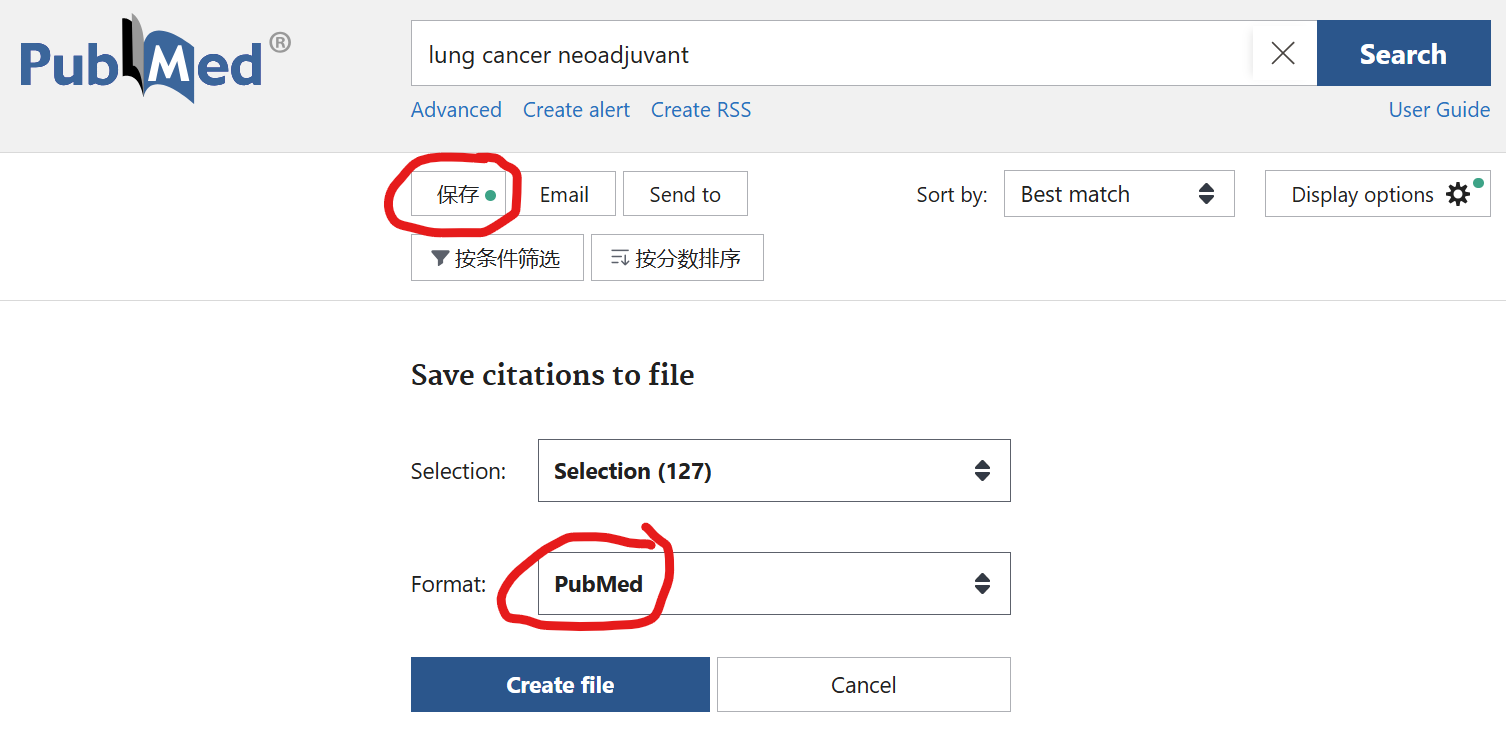
Task: Click Create RSS
Action: (x=700, y=109)
